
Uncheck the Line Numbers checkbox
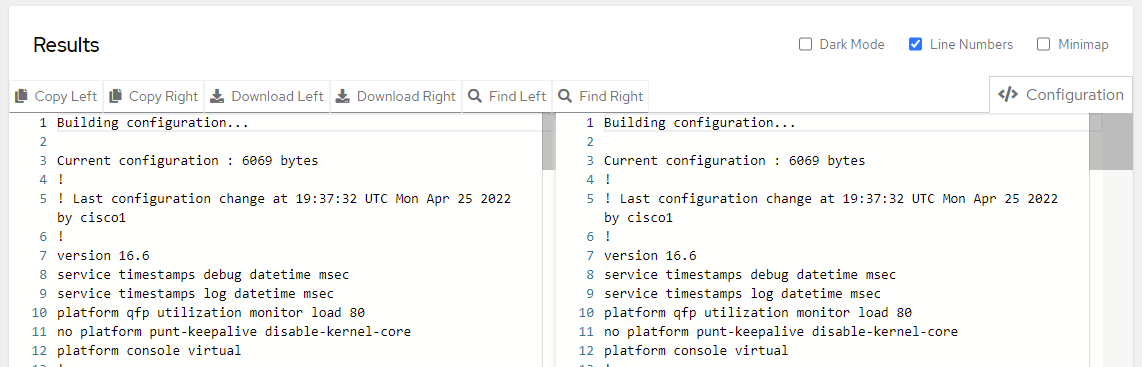[915, 44]
